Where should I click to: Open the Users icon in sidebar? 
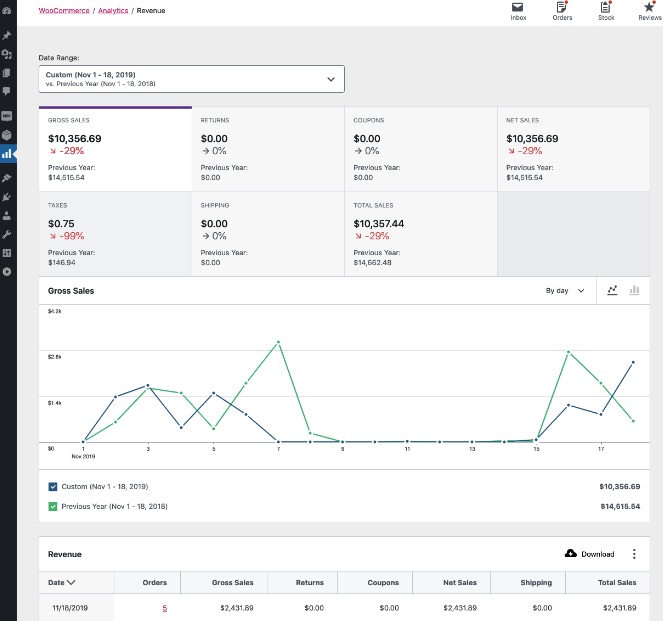coord(6,216)
